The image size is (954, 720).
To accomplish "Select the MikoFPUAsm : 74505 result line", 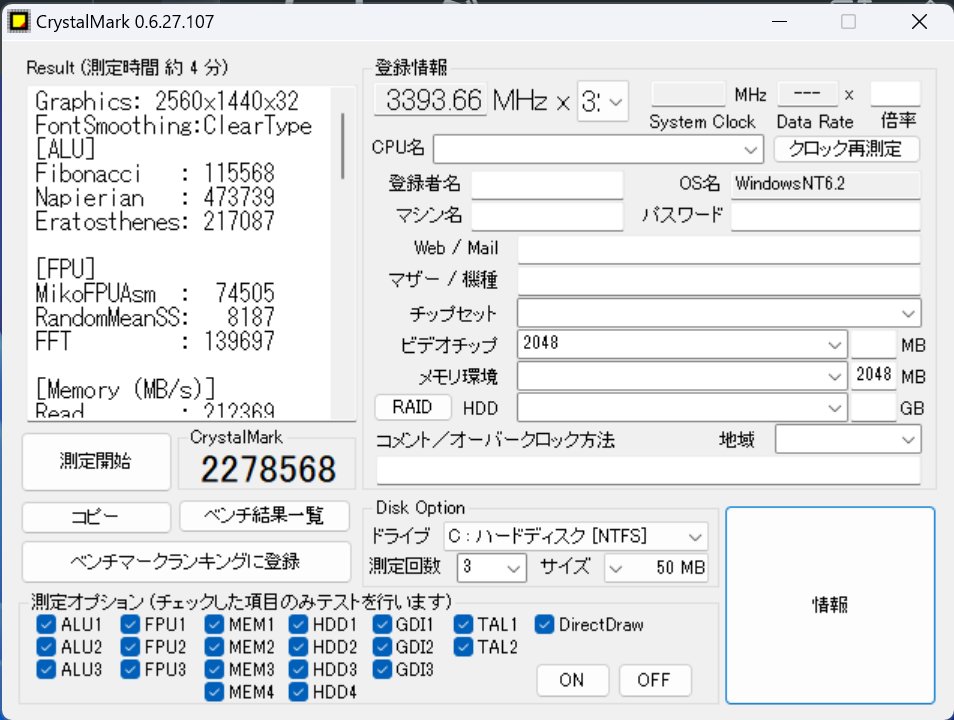I will pyautogui.click(x=155, y=293).
